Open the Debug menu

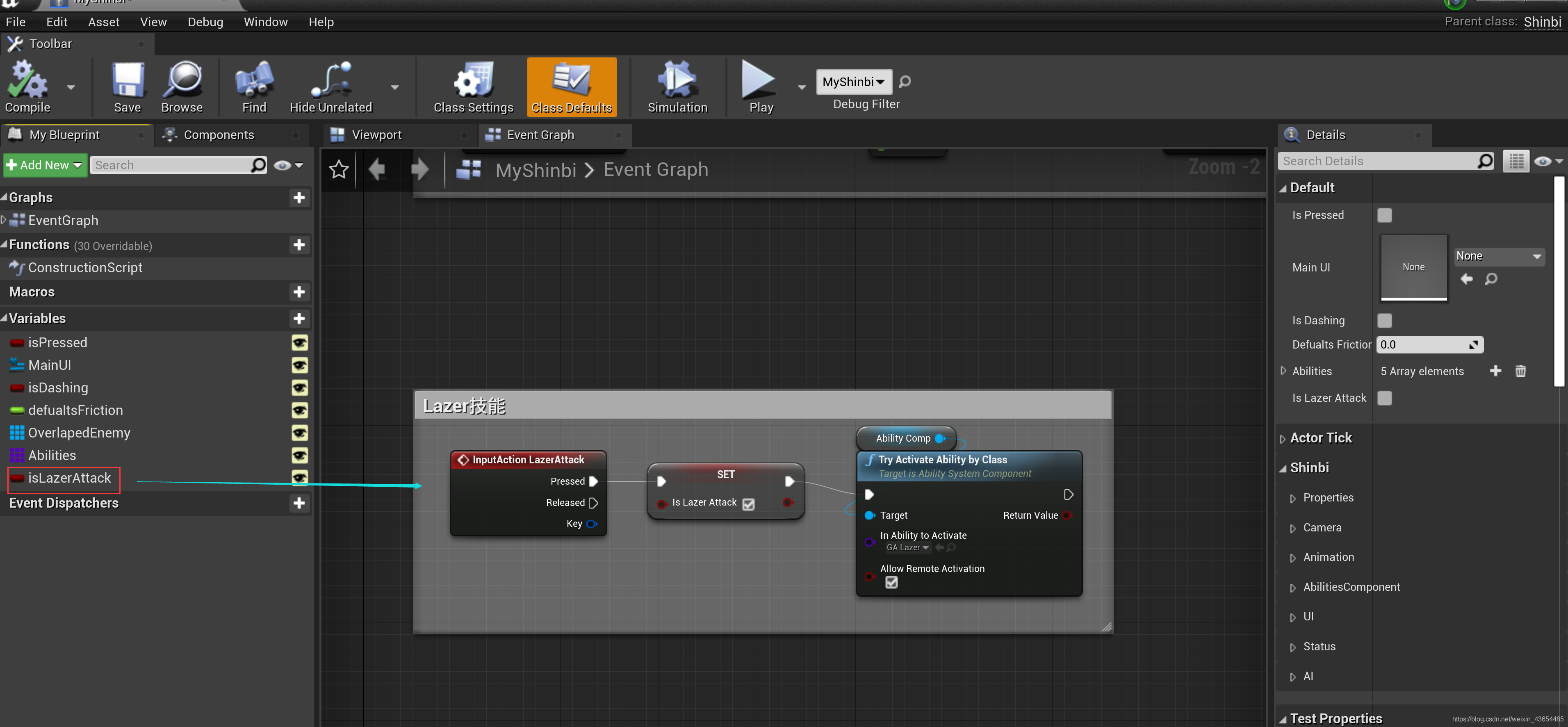(x=205, y=22)
